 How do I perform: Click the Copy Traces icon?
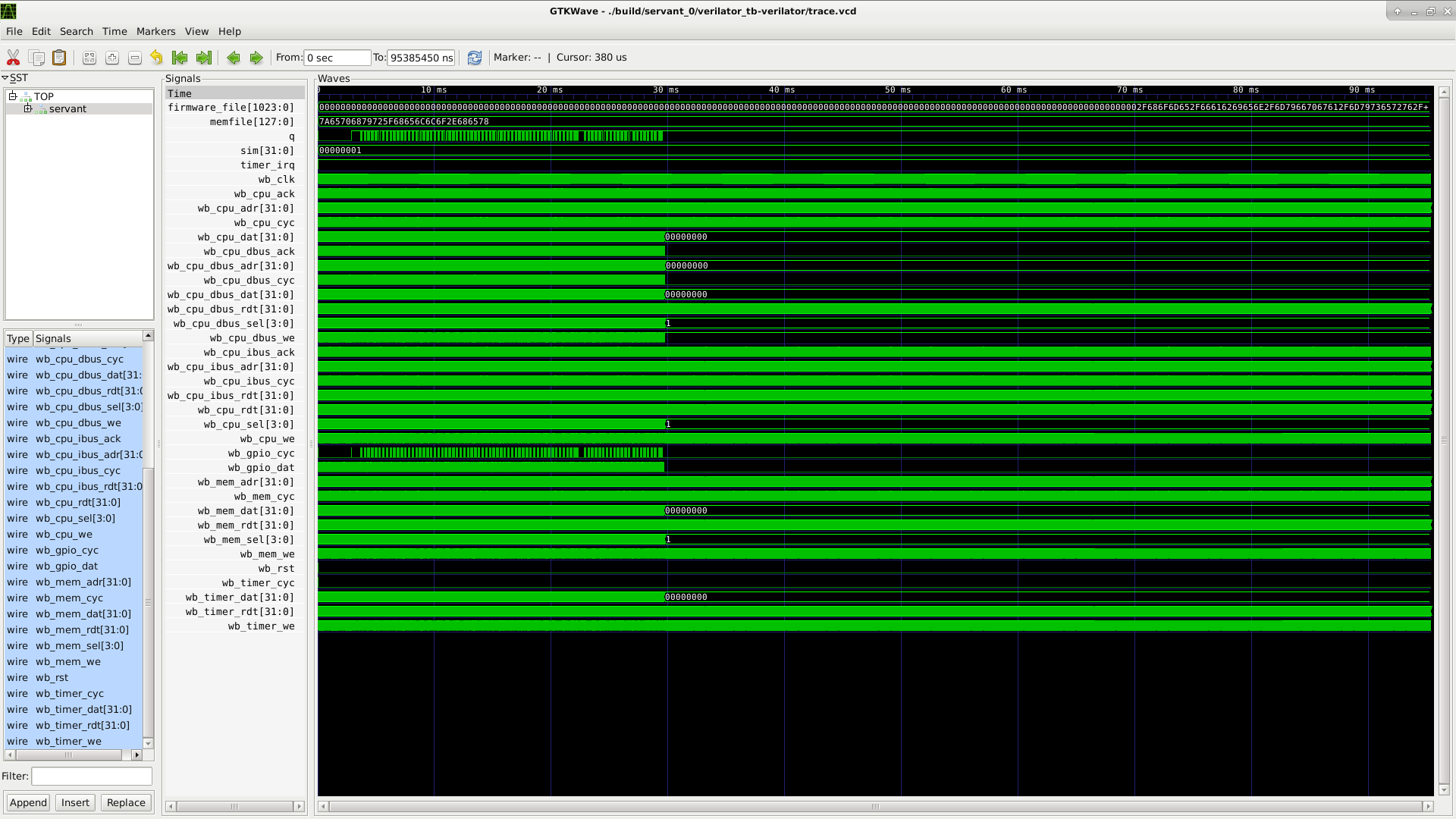click(36, 57)
